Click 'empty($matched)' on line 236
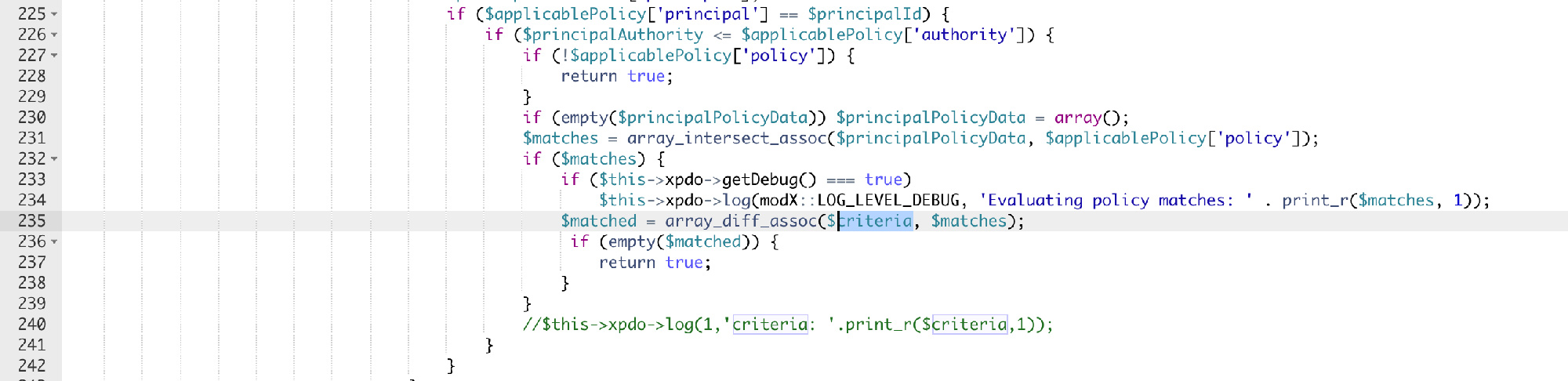The width and height of the screenshot is (1568, 381). coord(680,241)
